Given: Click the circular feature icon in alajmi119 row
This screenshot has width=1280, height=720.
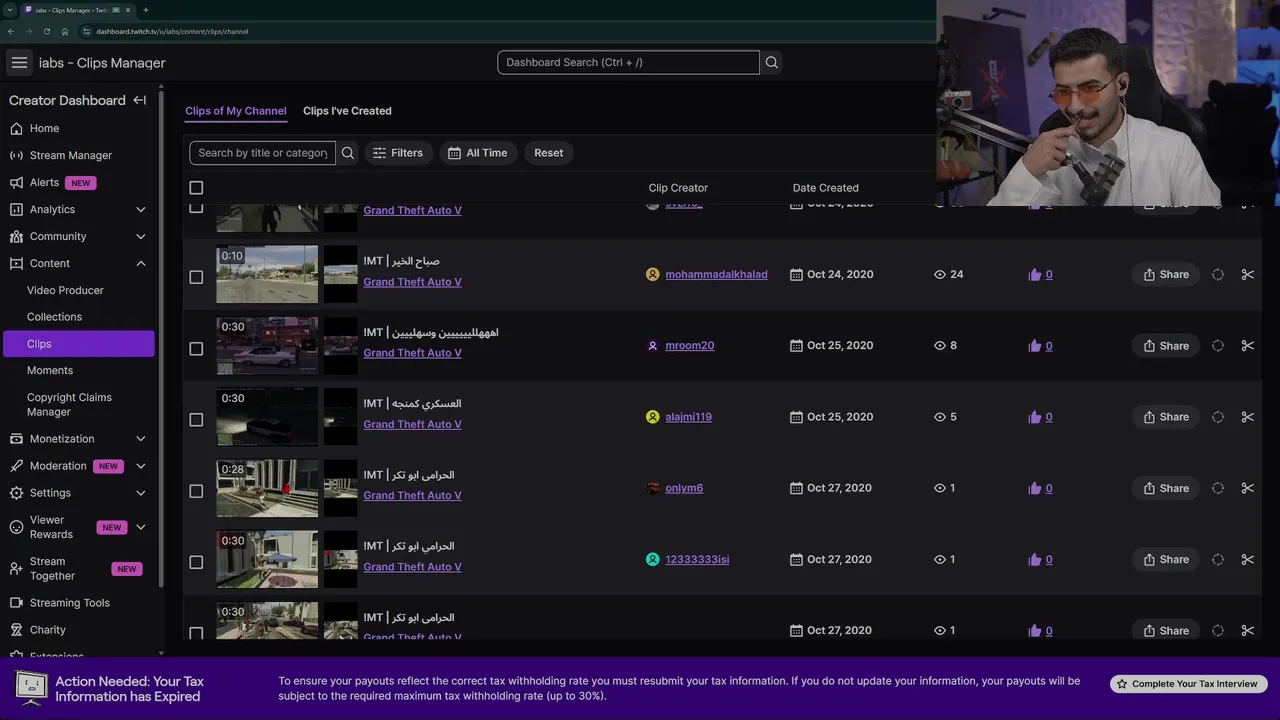Looking at the screenshot, I should point(1217,417).
